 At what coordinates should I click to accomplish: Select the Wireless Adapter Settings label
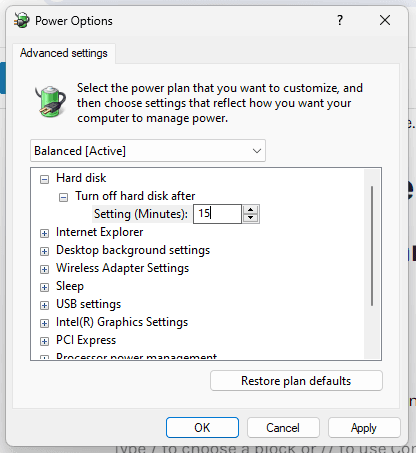[122, 268]
